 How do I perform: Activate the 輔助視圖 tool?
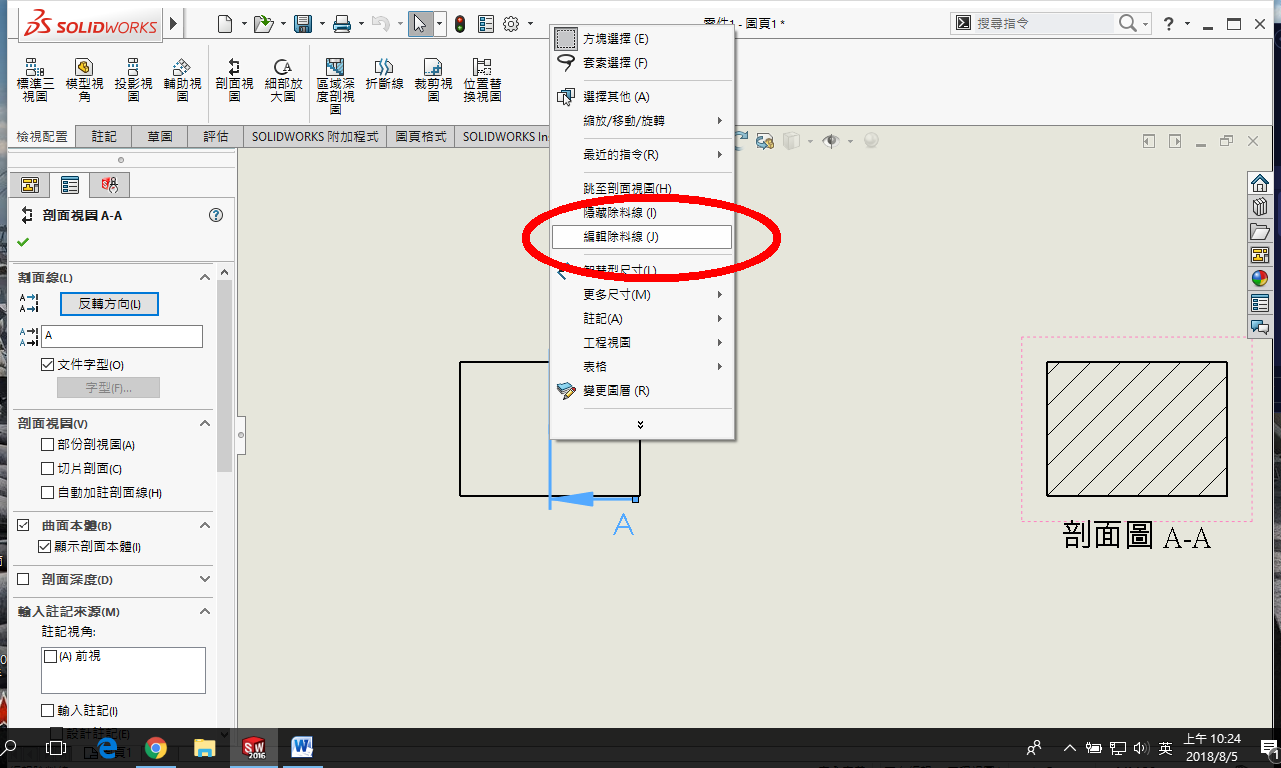[x=182, y=80]
